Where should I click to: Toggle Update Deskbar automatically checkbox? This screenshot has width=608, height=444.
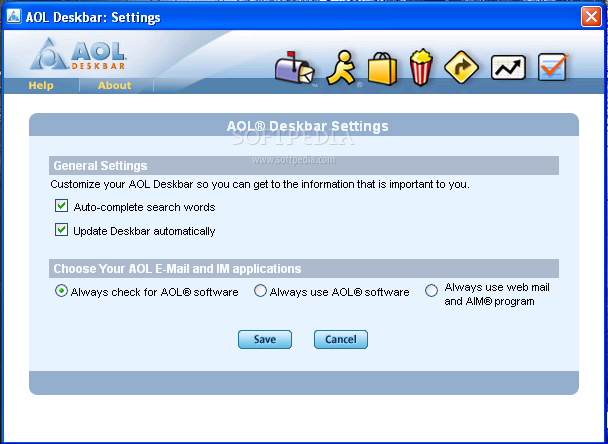point(61,230)
